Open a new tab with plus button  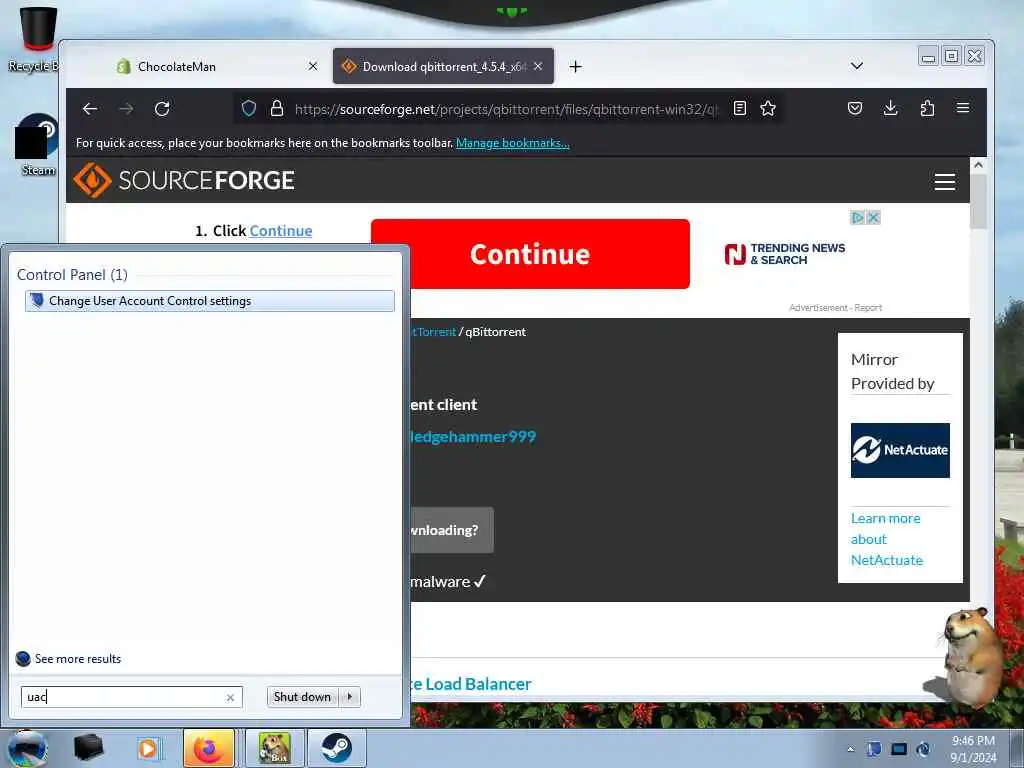pos(575,67)
